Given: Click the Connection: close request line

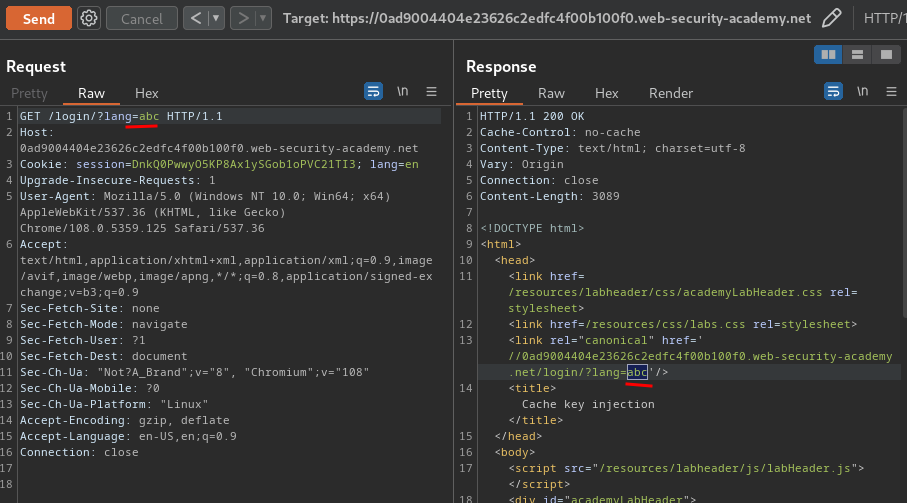Looking at the screenshot, I should pyautogui.click(x=79, y=452).
